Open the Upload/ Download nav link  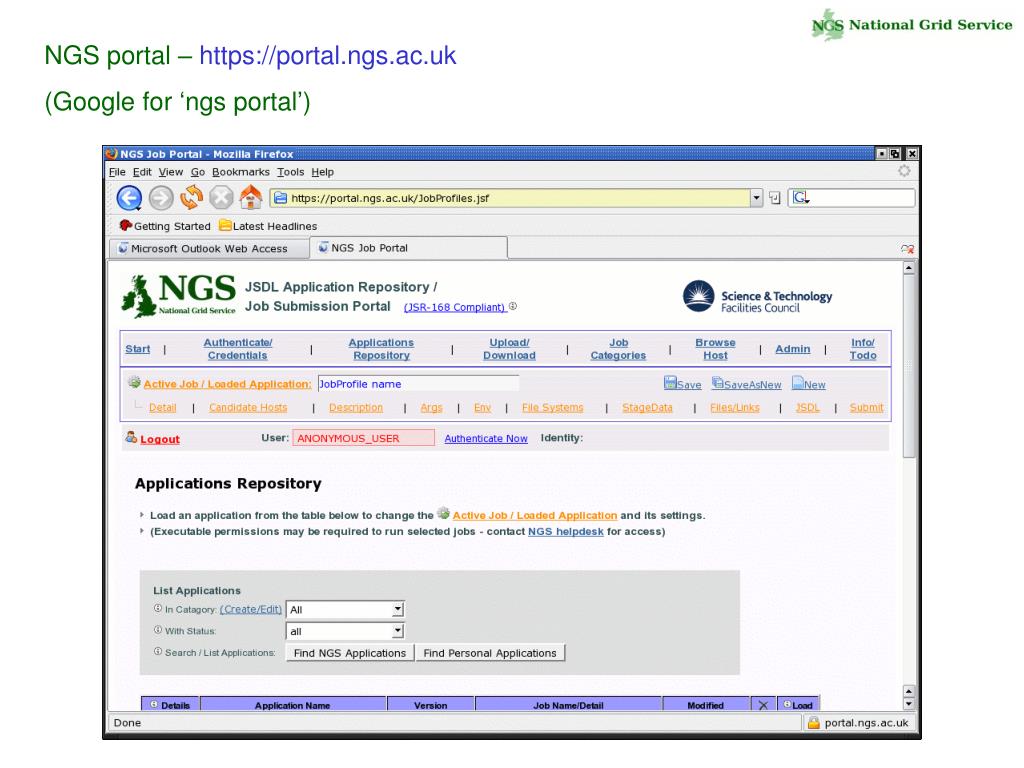click(509, 349)
